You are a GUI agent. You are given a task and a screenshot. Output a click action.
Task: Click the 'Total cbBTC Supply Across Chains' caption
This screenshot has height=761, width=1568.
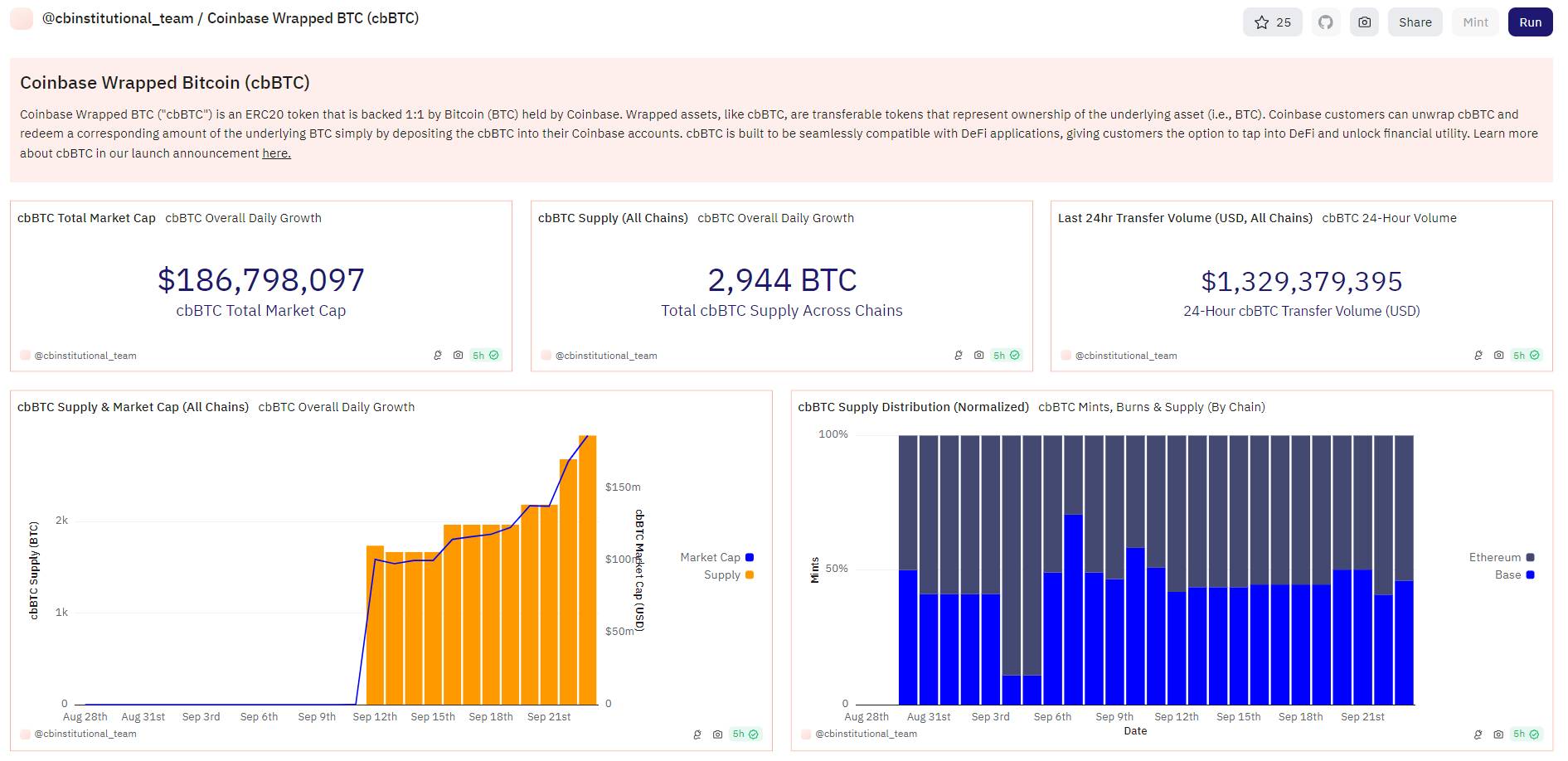(x=782, y=311)
